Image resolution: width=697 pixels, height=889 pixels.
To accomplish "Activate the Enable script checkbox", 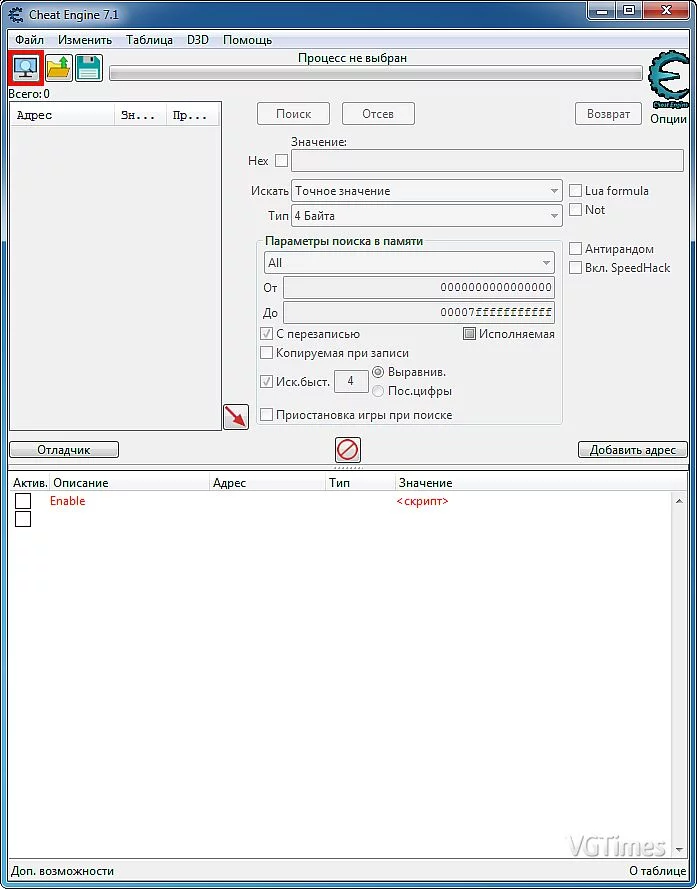I will point(23,501).
